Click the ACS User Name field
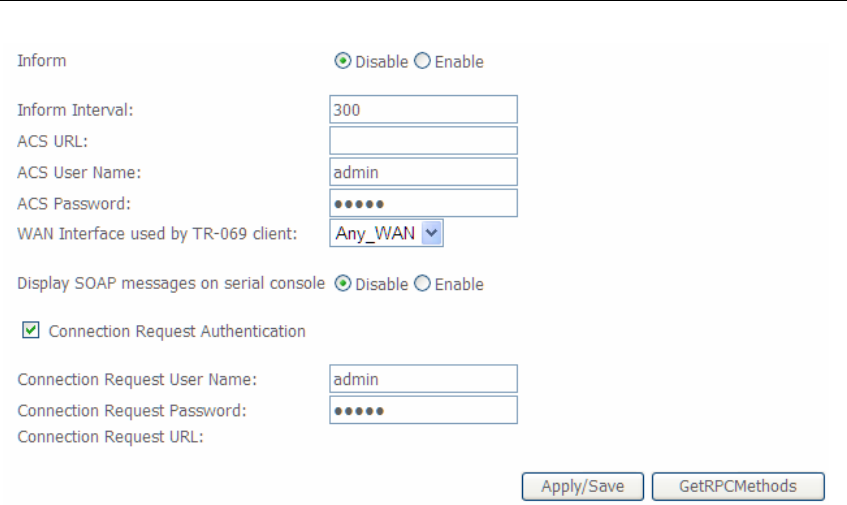Screen dimensions: 847x505 [x=423, y=172]
